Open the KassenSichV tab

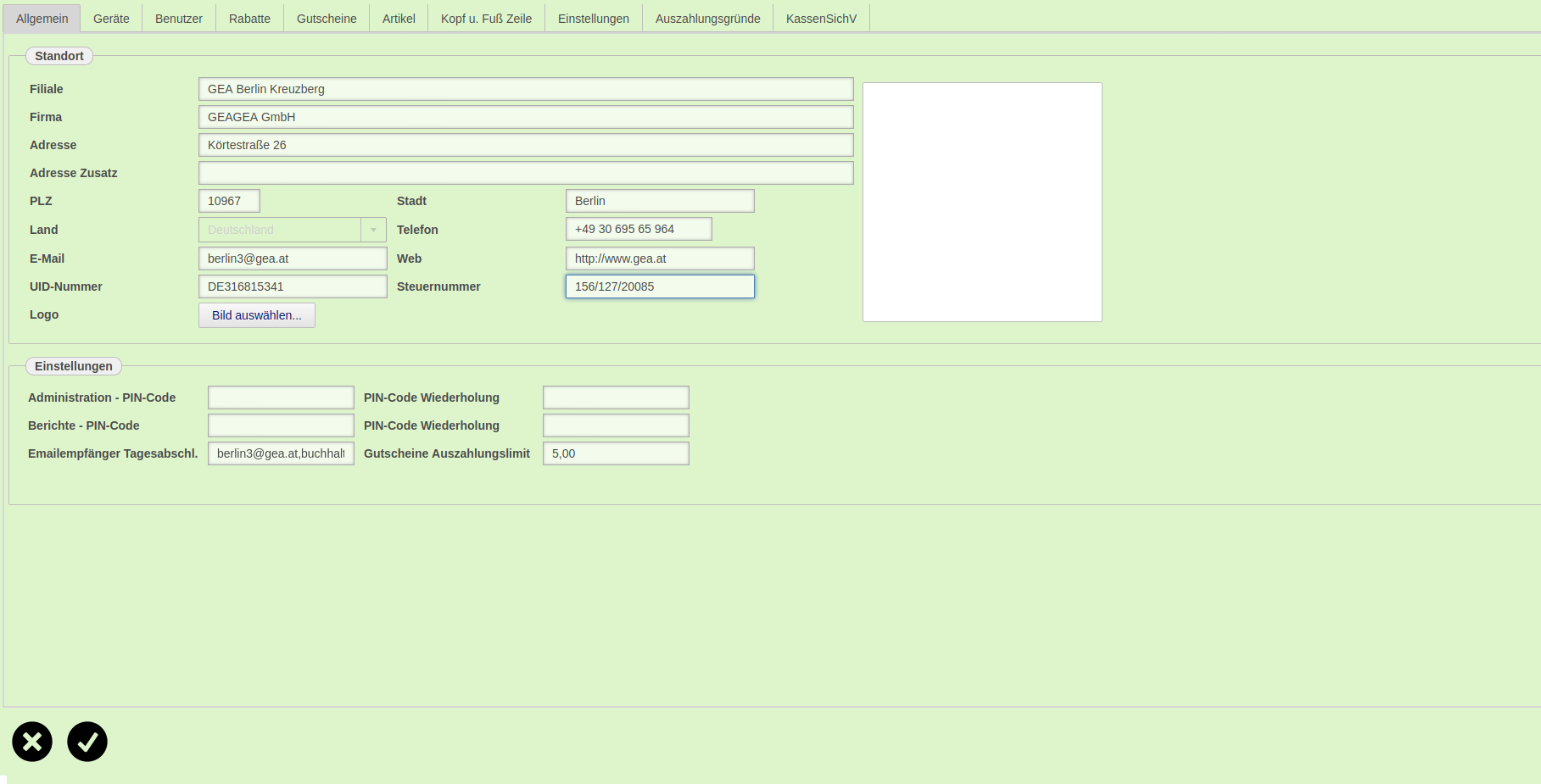click(821, 19)
